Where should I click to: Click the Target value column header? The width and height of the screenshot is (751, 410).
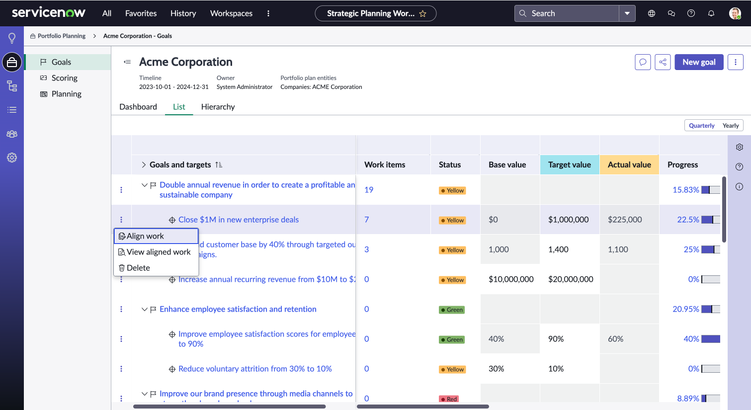569,165
